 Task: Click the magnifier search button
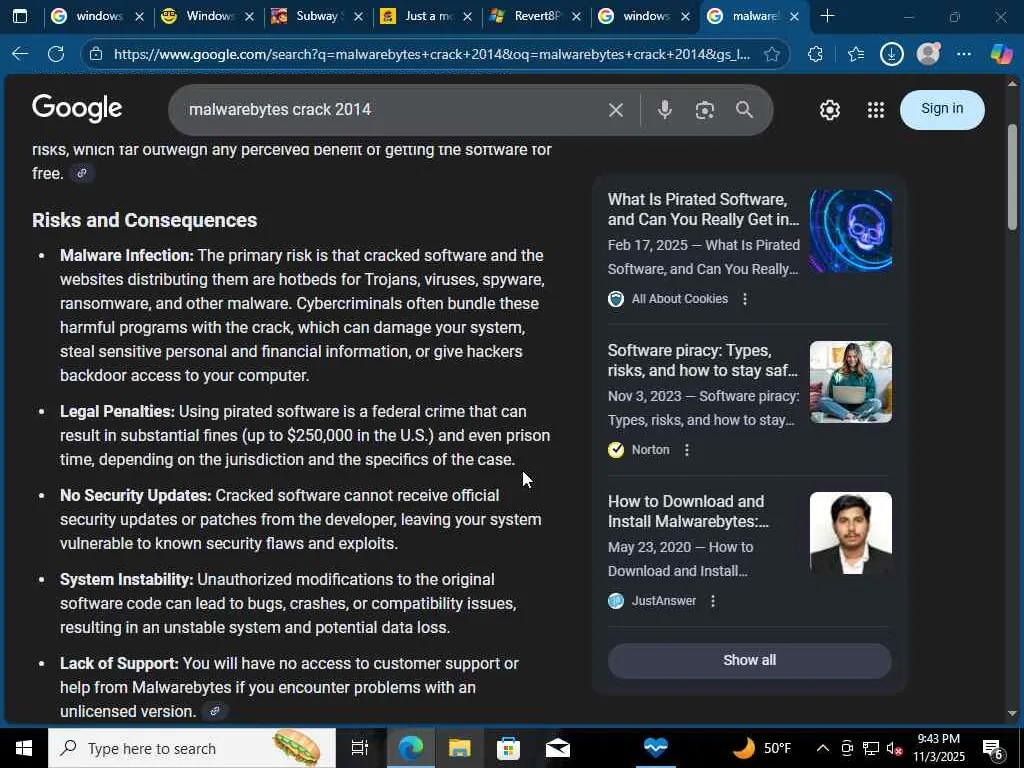[x=744, y=110]
